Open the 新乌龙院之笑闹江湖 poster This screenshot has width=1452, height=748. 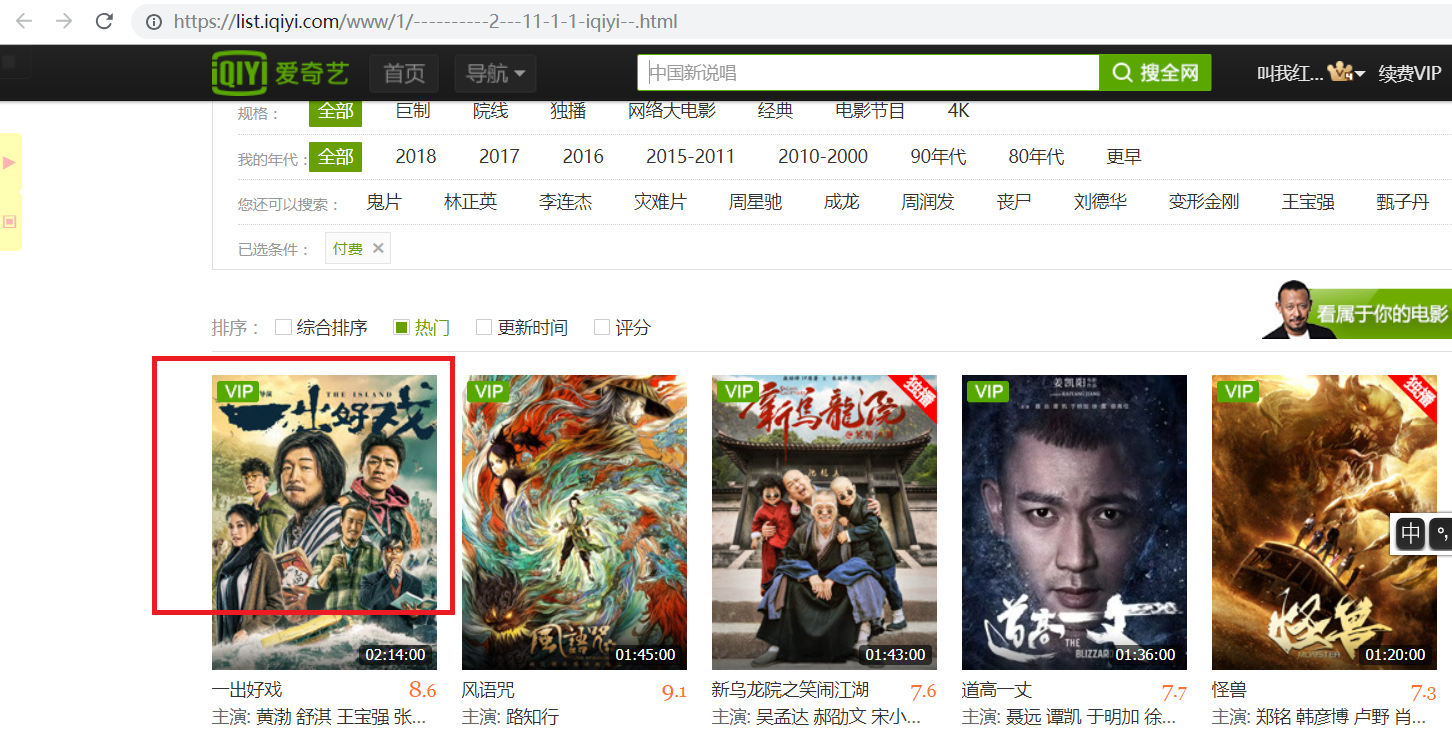pyautogui.click(x=825, y=522)
